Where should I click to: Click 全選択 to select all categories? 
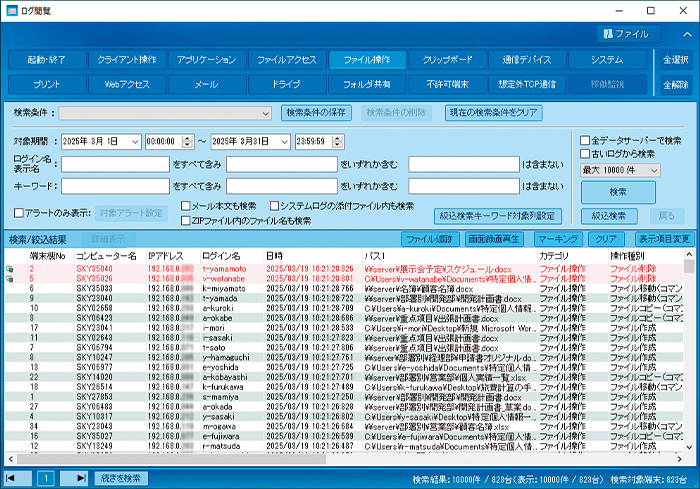click(x=676, y=60)
